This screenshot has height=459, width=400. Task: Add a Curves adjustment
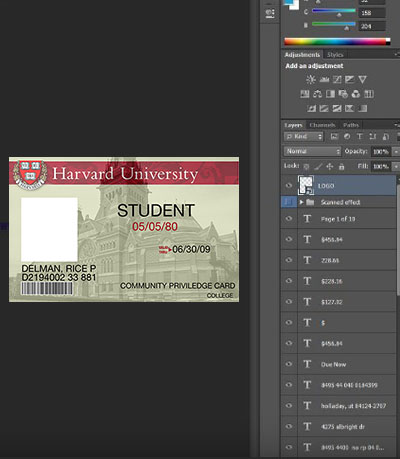(x=337, y=79)
